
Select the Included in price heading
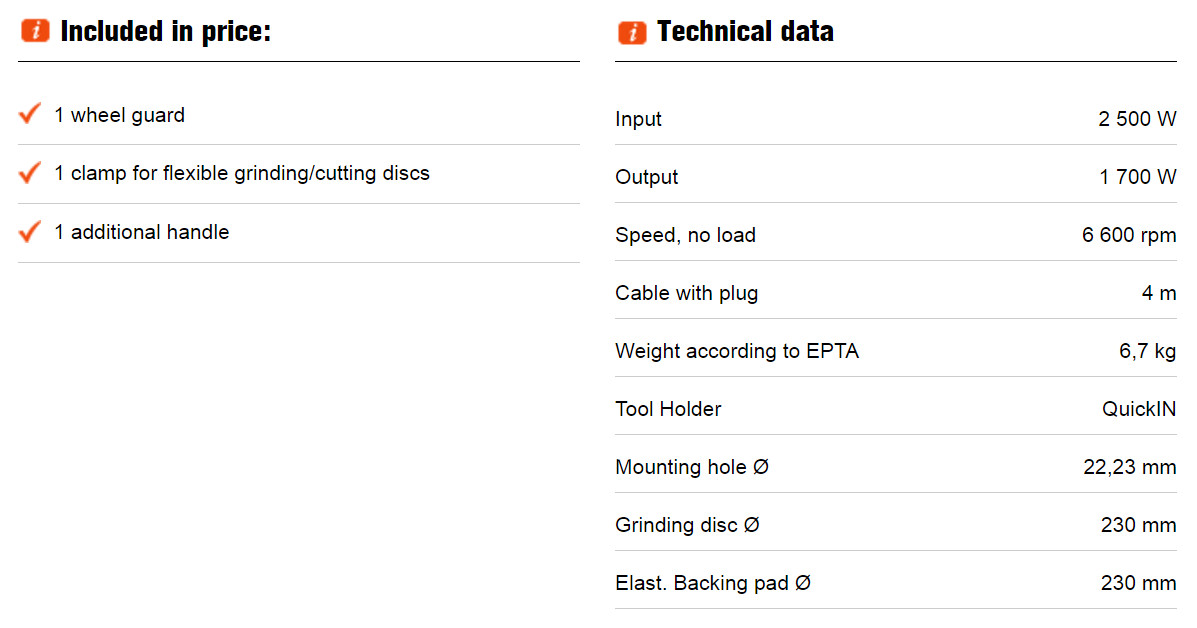tap(166, 31)
